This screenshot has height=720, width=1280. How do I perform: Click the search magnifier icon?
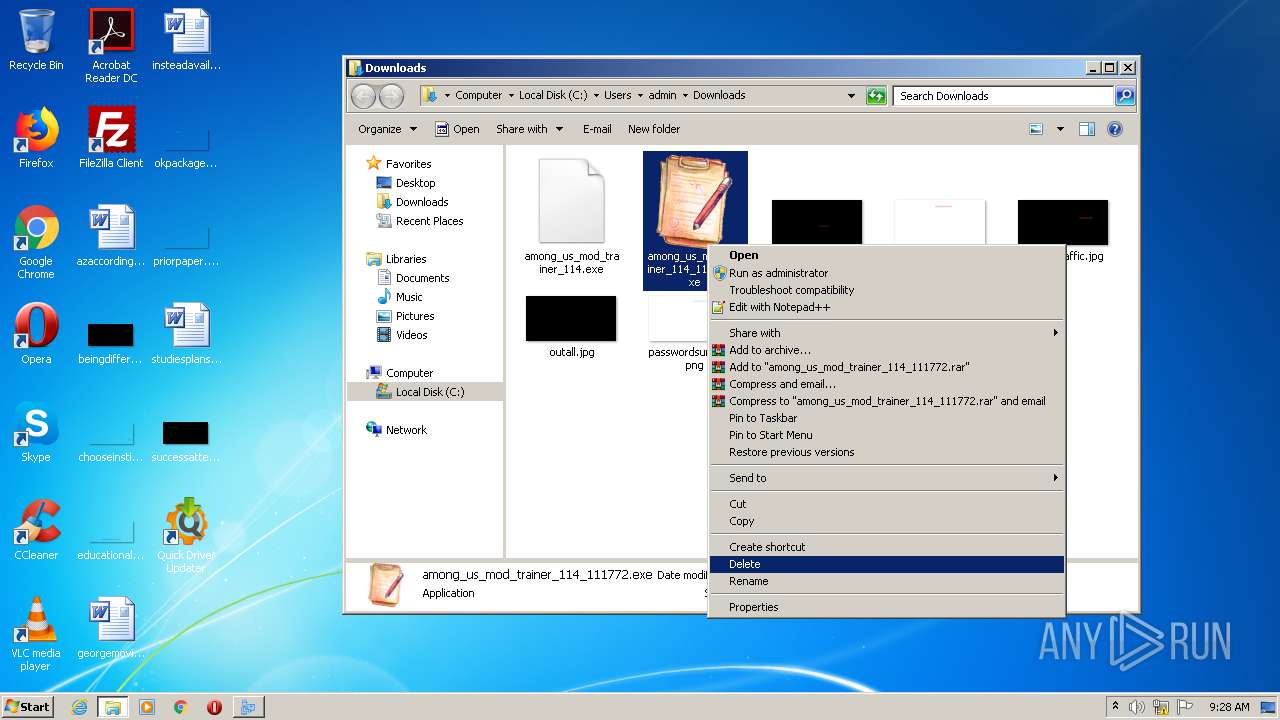1125,96
